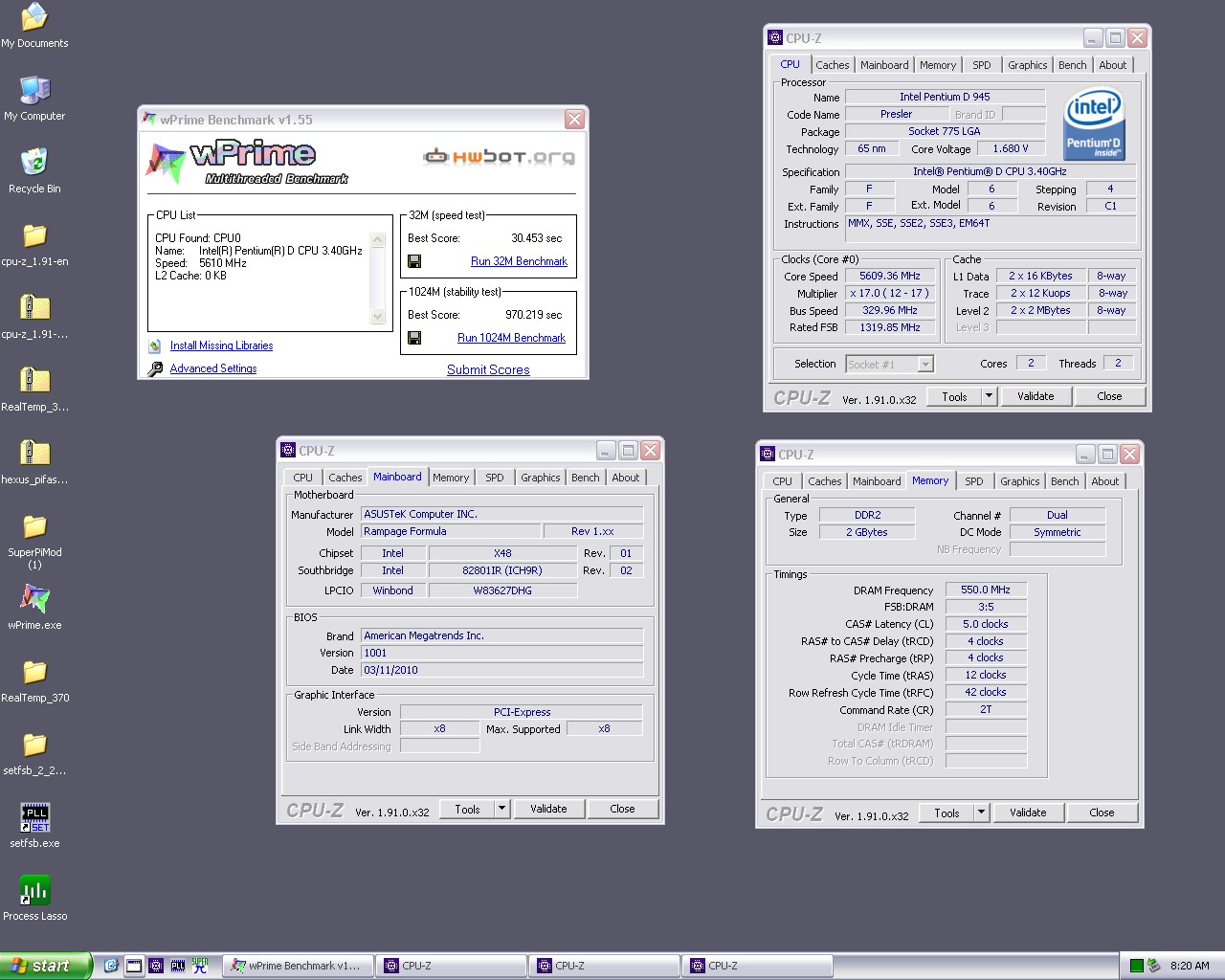
Task: Select the hexus_pifas zip archive icon
Action: click(34, 454)
